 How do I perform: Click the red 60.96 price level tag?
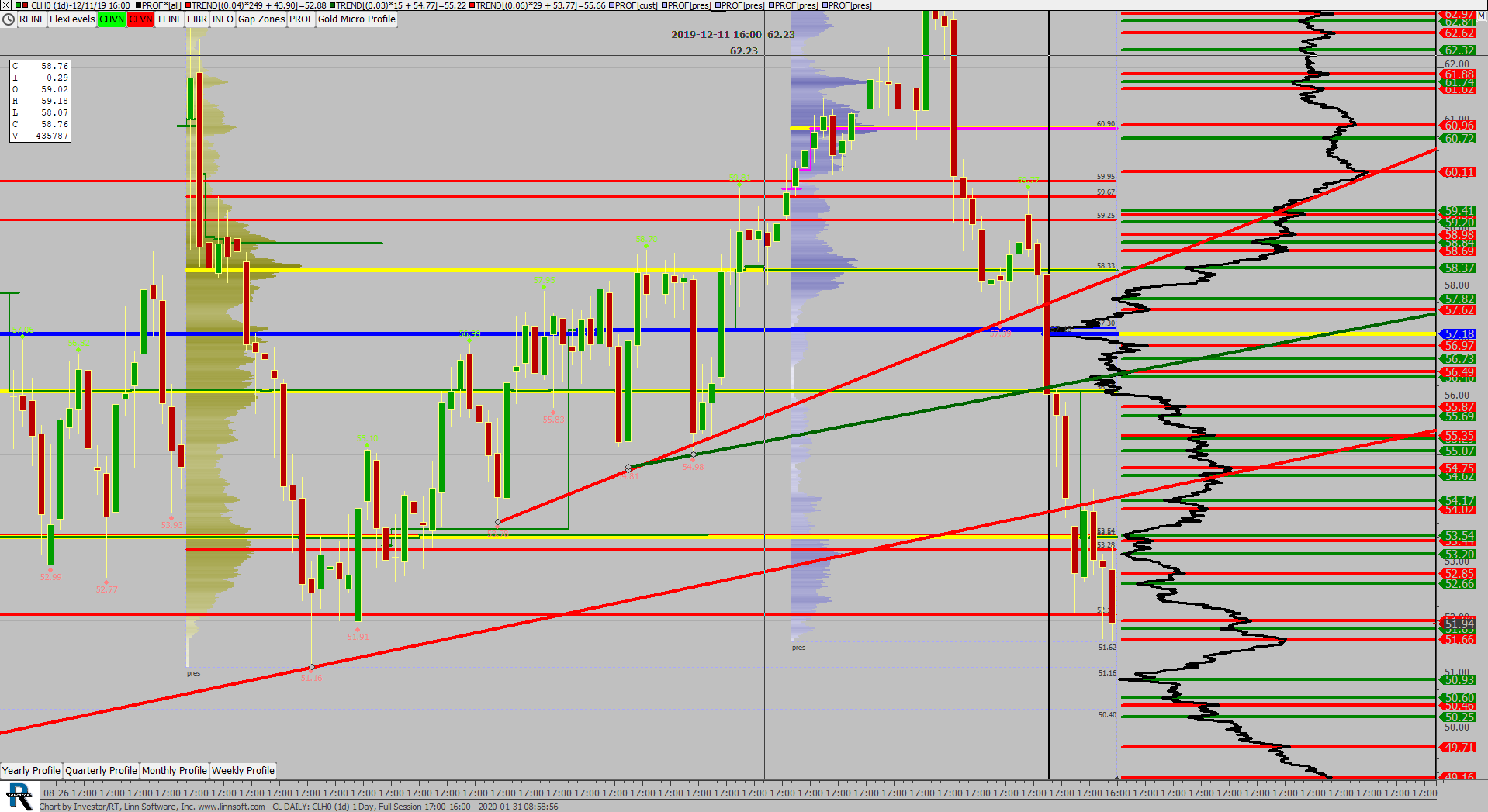1459,126
